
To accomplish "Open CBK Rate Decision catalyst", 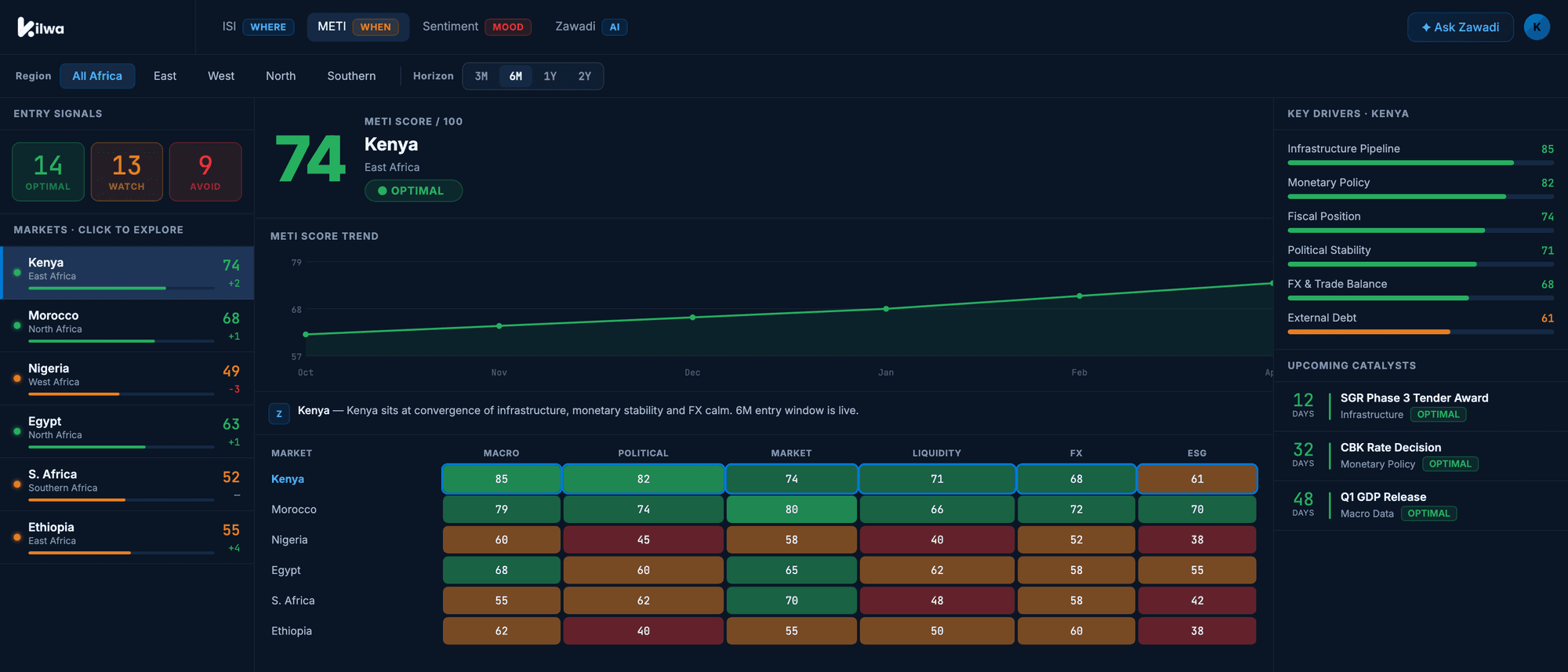I will pos(1421,456).
